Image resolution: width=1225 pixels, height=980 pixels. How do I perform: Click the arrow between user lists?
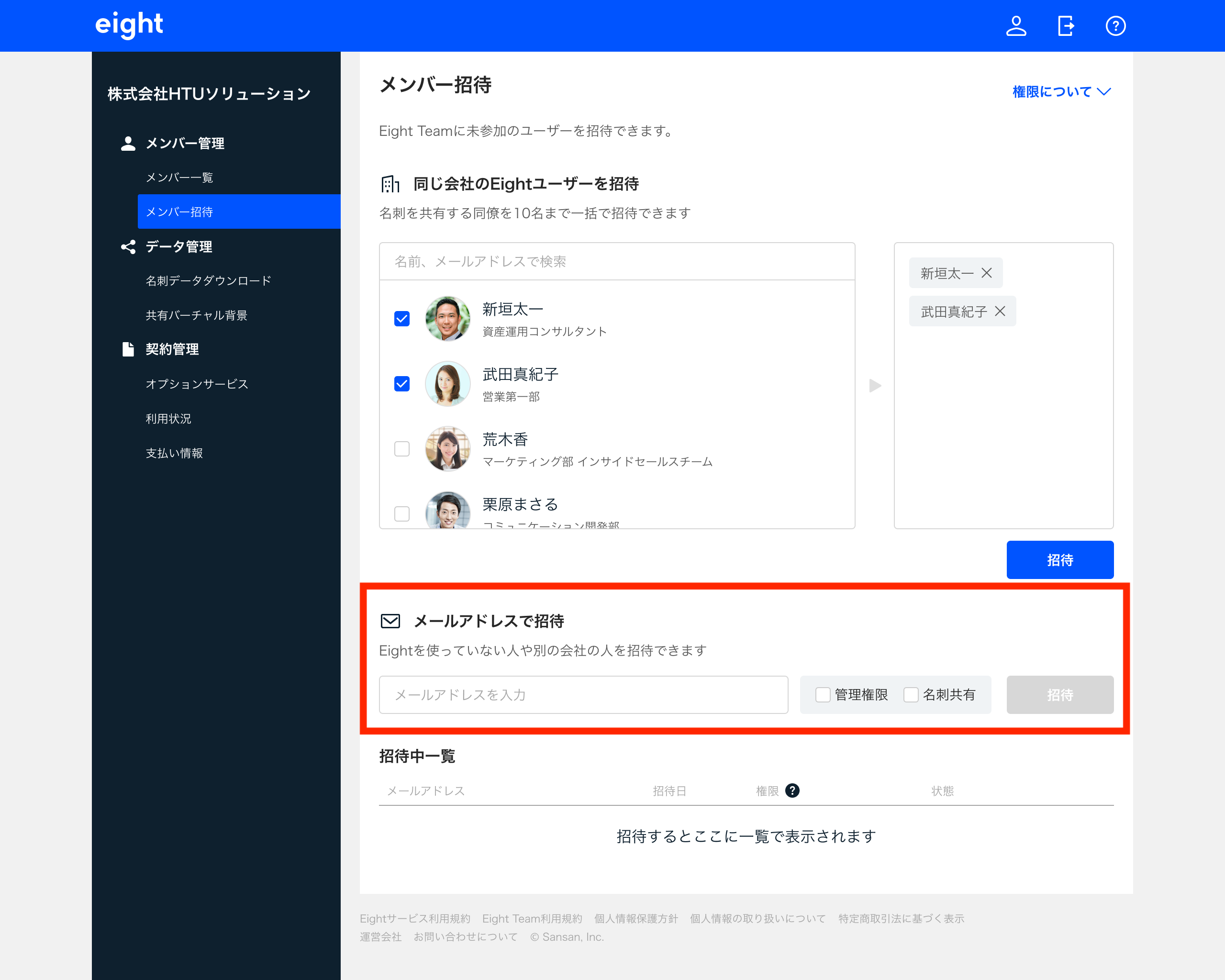[875, 386]
